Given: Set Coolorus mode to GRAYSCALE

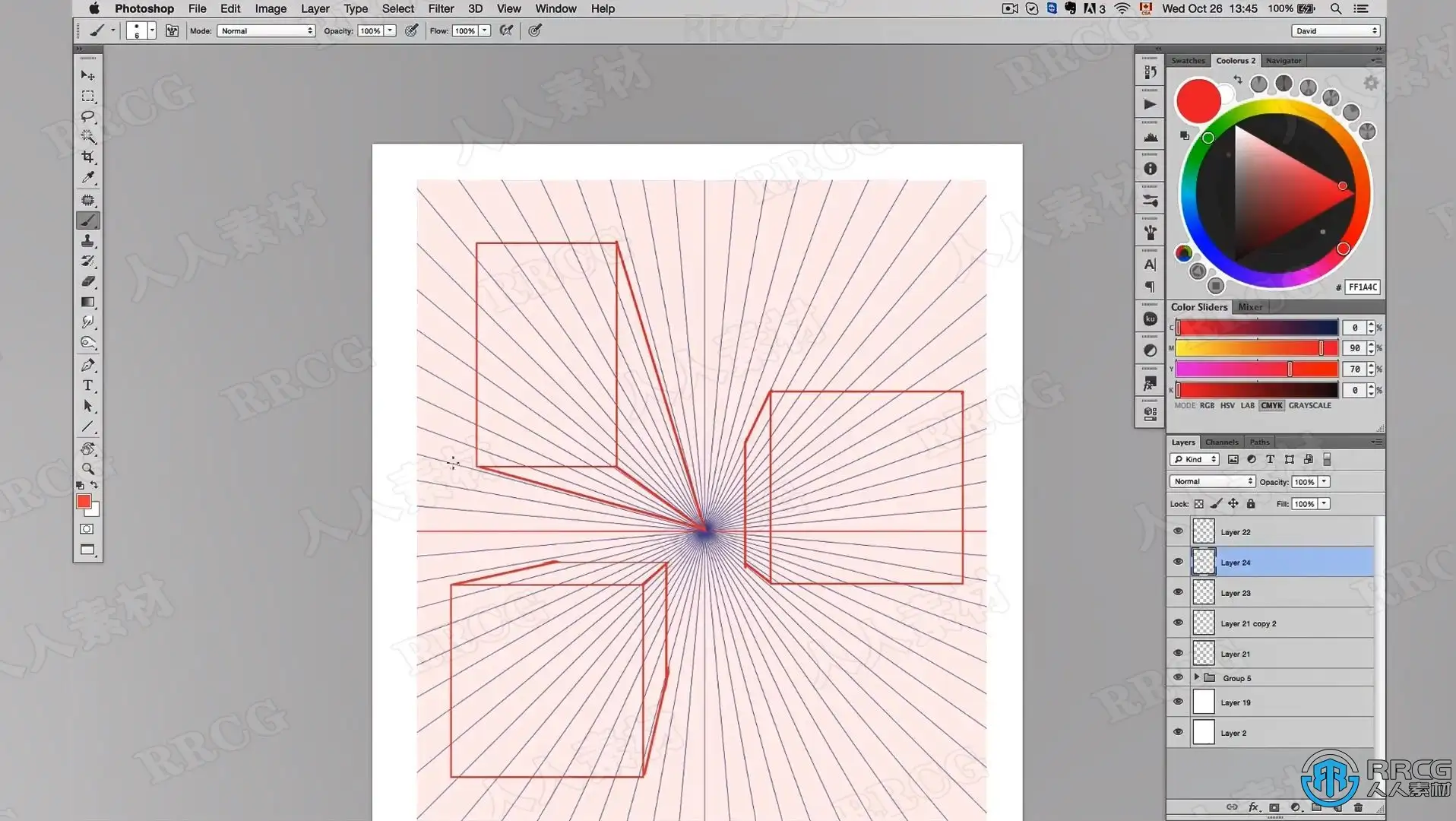Looking at the screenshot, I should click(1309, 405).
